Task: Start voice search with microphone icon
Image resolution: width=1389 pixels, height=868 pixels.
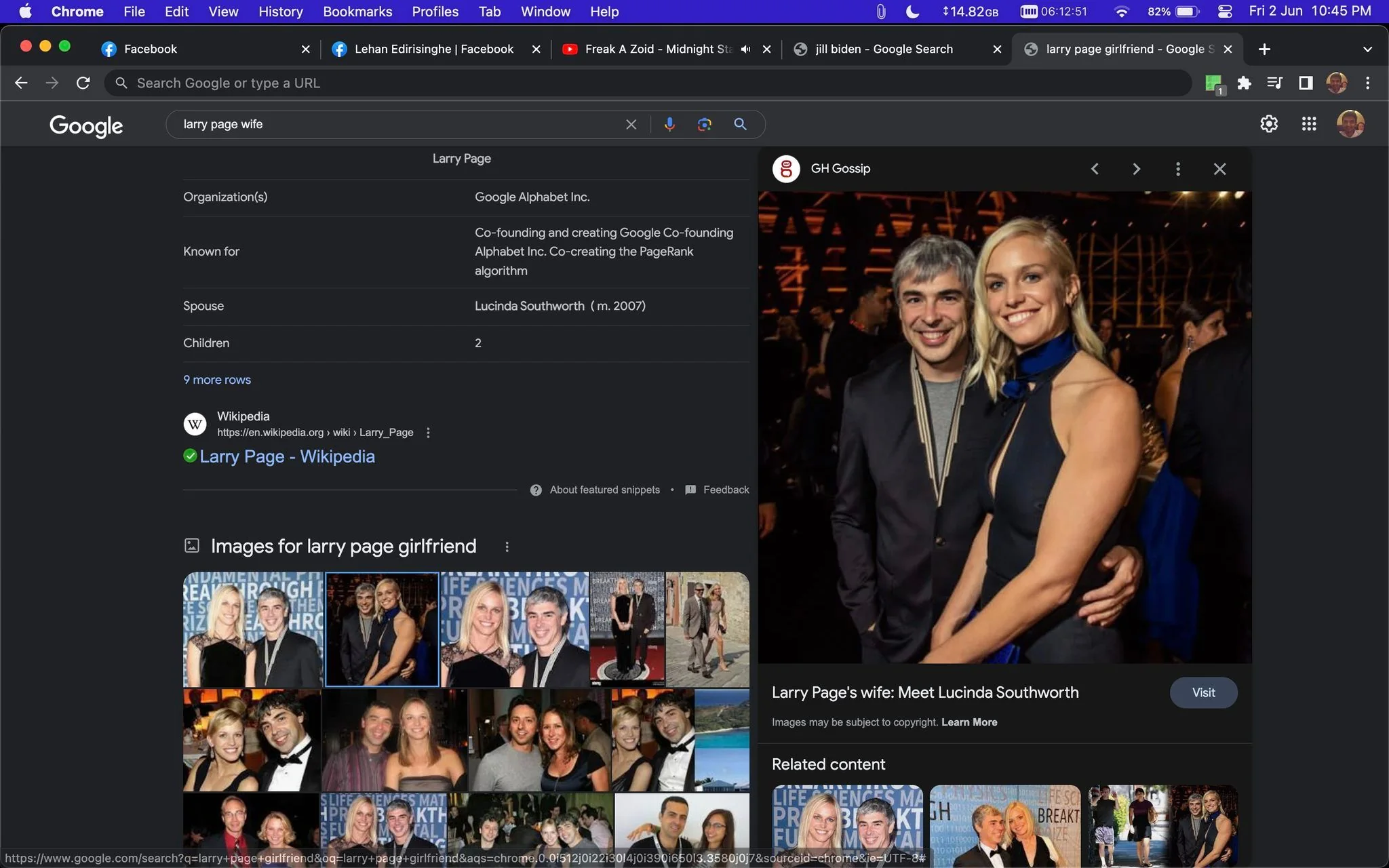Action: pyautogui.click(x=669, y=124)
